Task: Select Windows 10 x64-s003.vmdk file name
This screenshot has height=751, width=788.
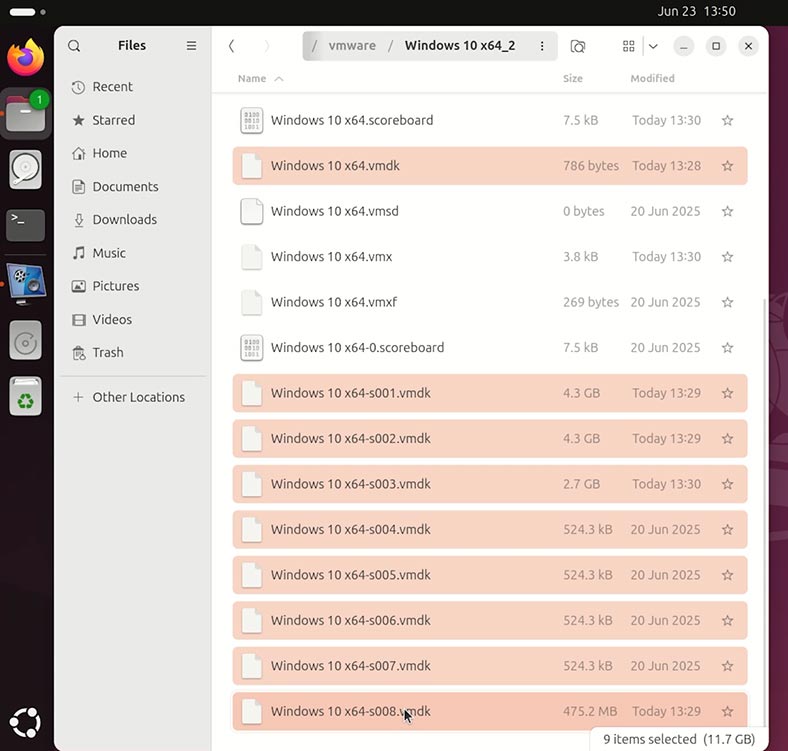Action: point(351,484)
